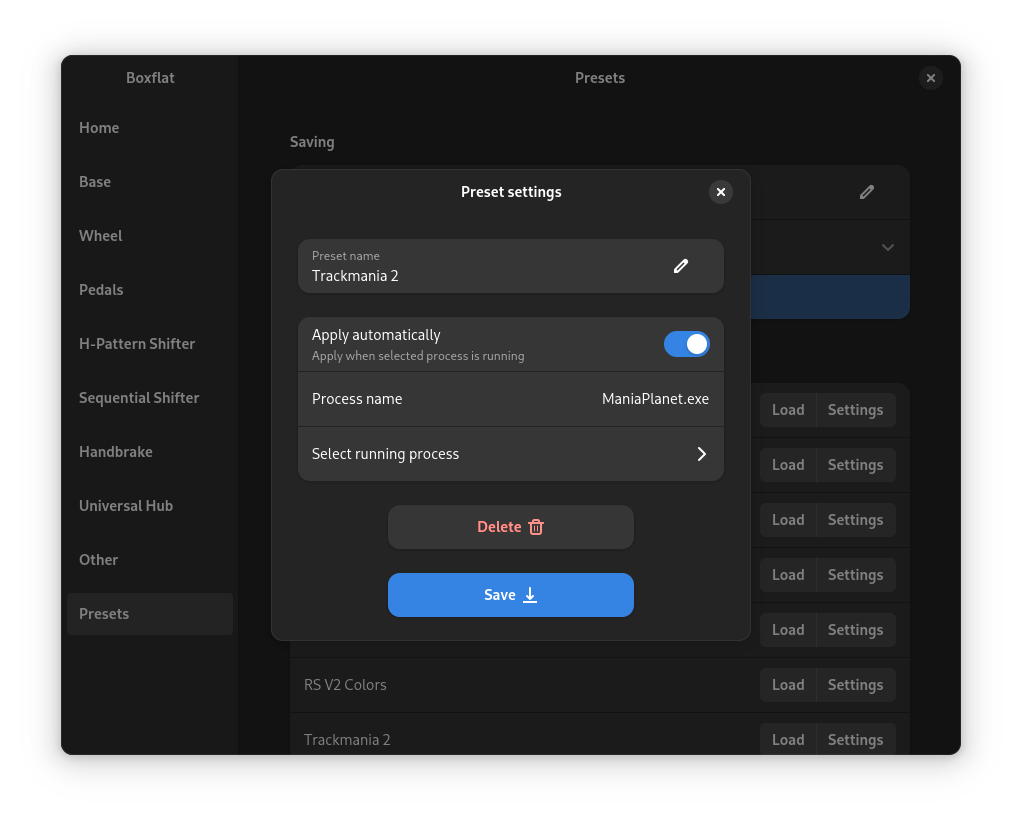This screenshot has height=822, width=1022.
Task: Toggle the Apply automatically switch
Action: tap(686, 344)
